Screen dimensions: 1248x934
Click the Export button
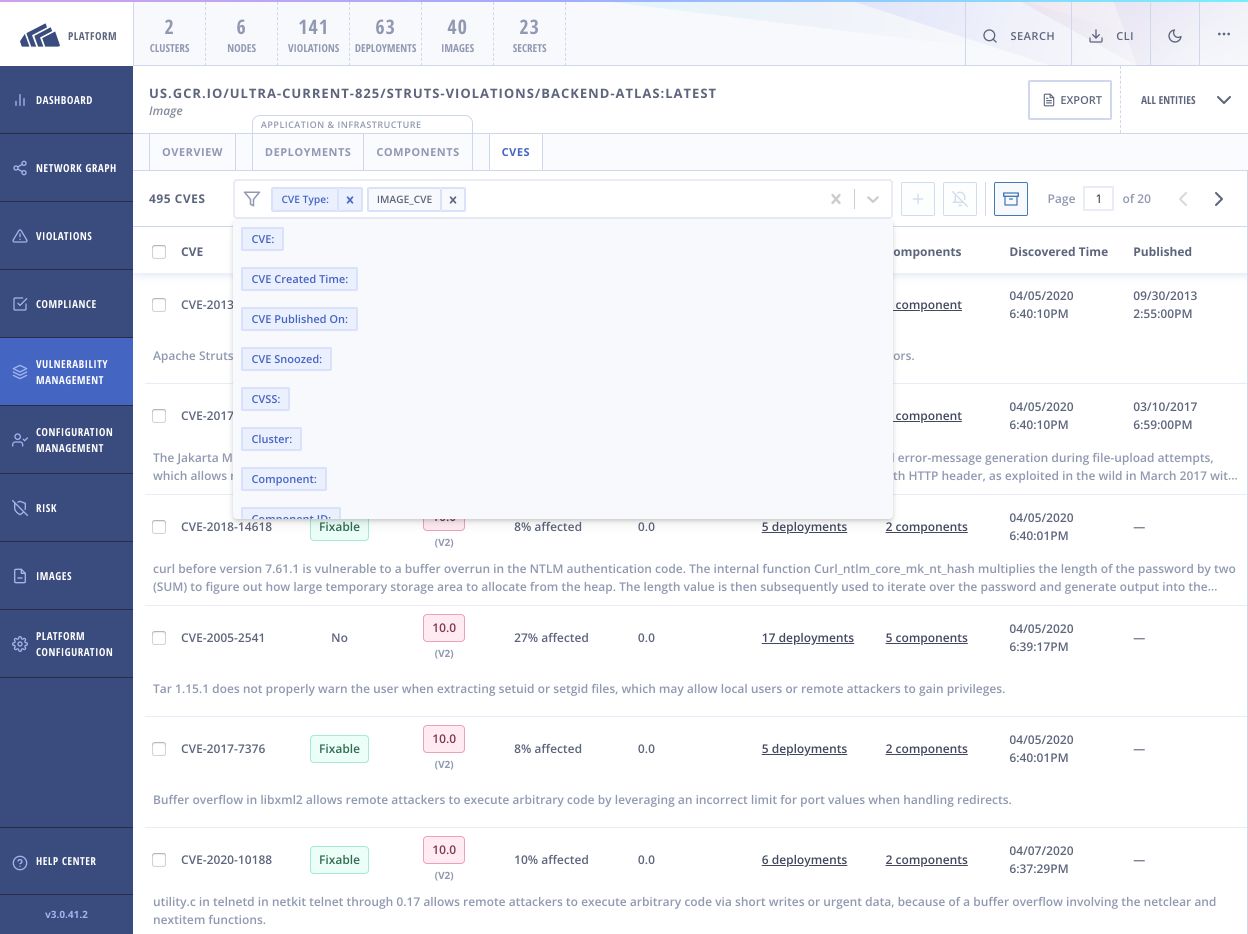[x=1070, y=100]
